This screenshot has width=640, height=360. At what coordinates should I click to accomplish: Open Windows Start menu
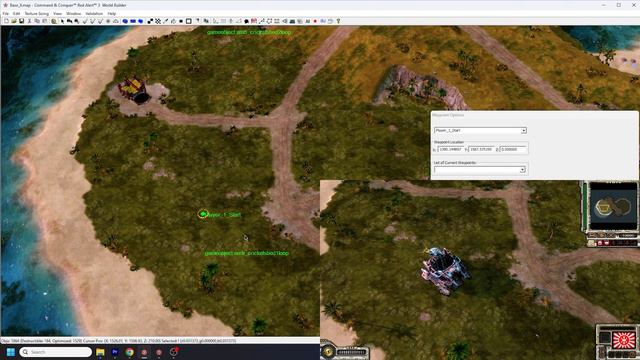point(11,352)
